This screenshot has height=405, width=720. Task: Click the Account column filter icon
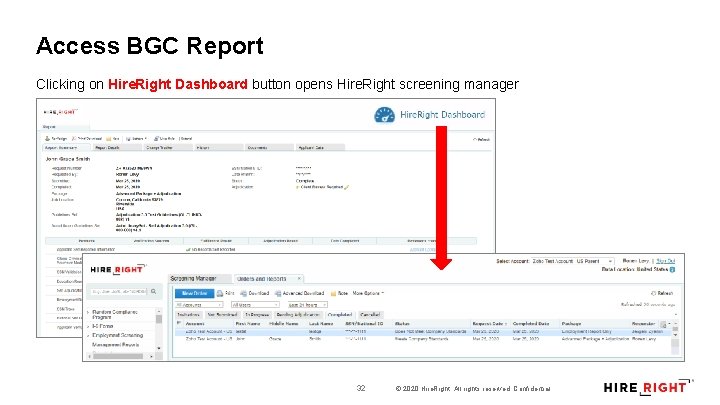[x=179, y=323]
